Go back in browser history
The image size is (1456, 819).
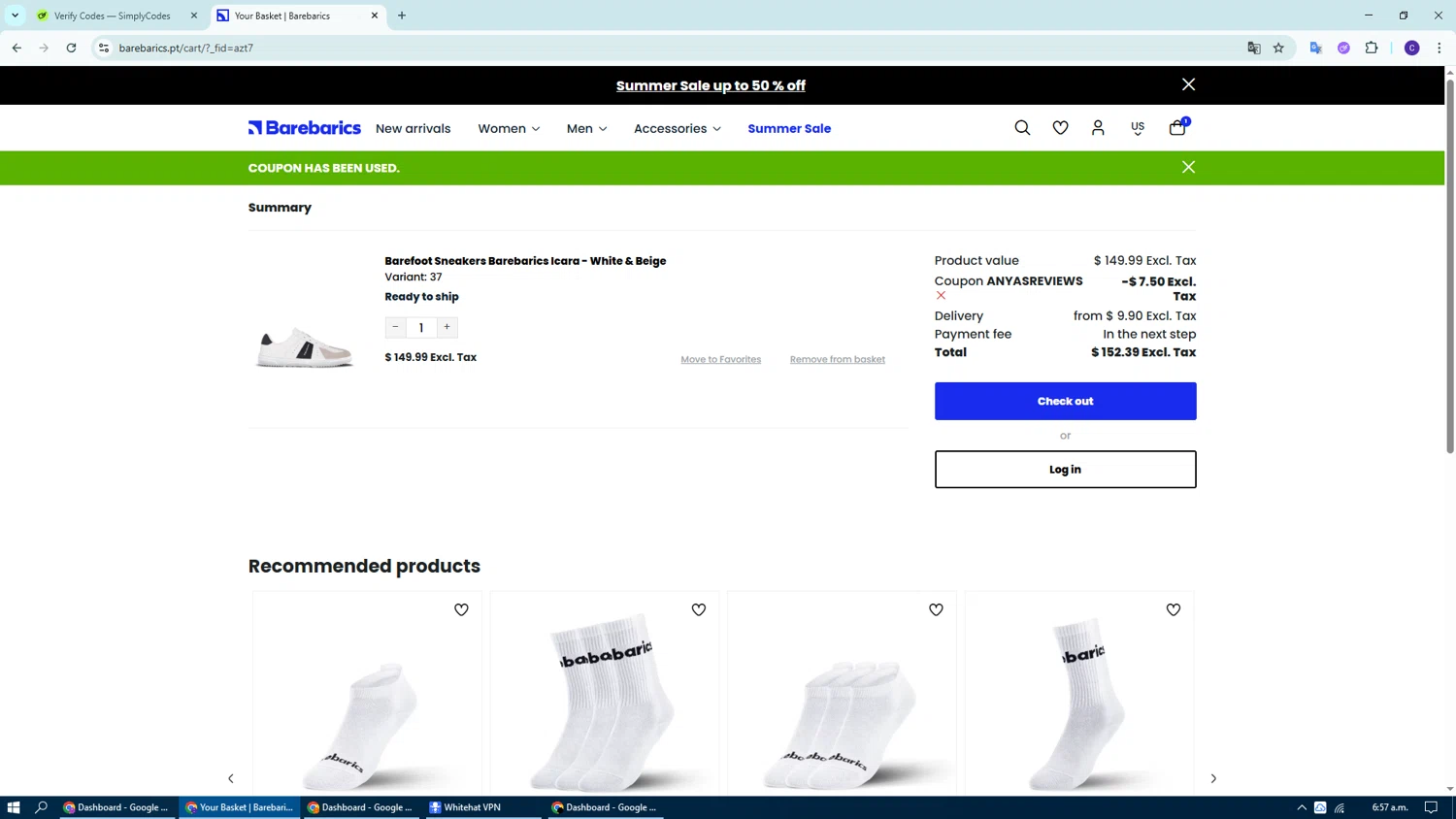[17, 48]
